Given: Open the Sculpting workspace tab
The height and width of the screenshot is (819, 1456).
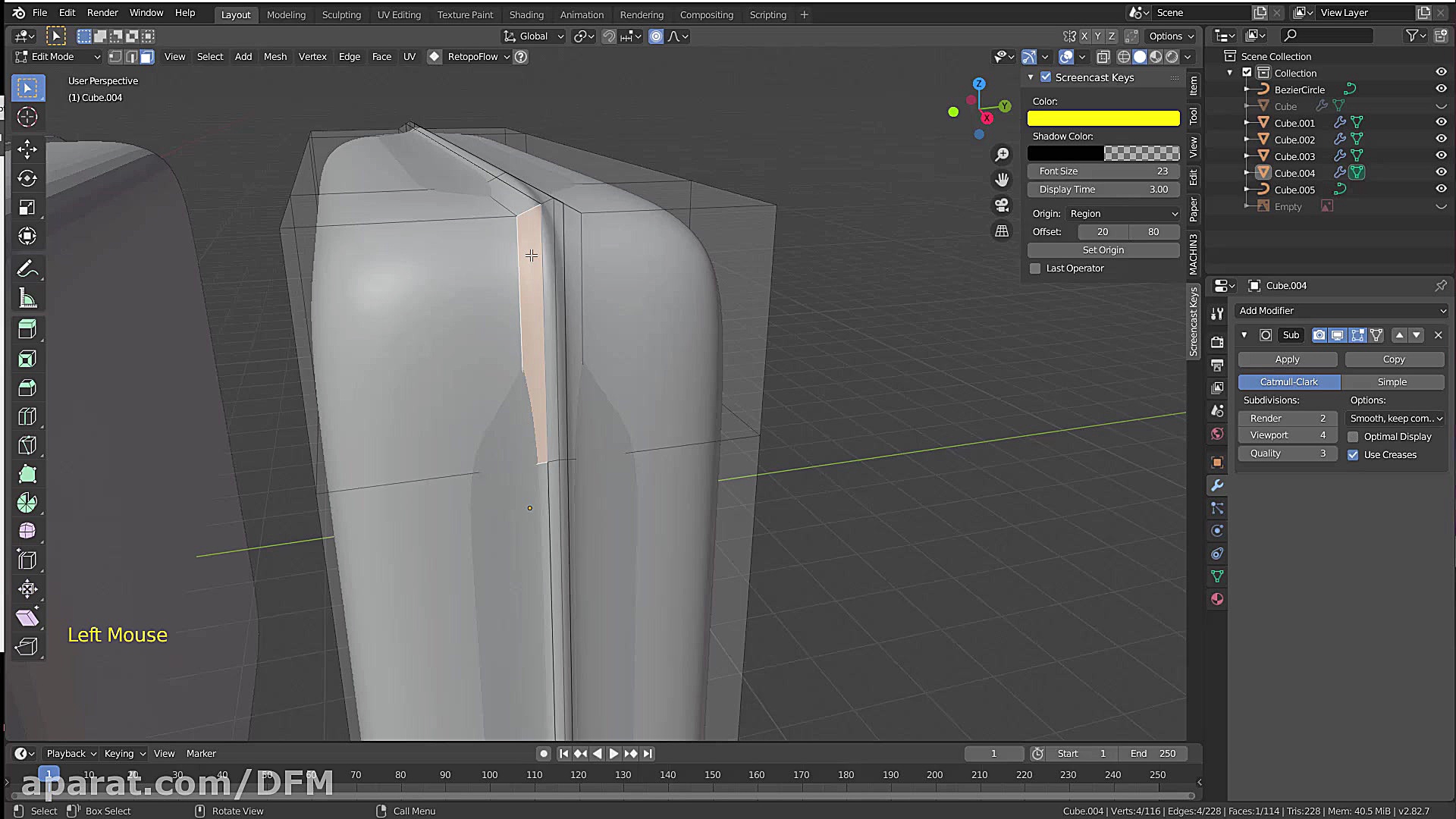Looking at the screenshot, I should tap(341, 14).
